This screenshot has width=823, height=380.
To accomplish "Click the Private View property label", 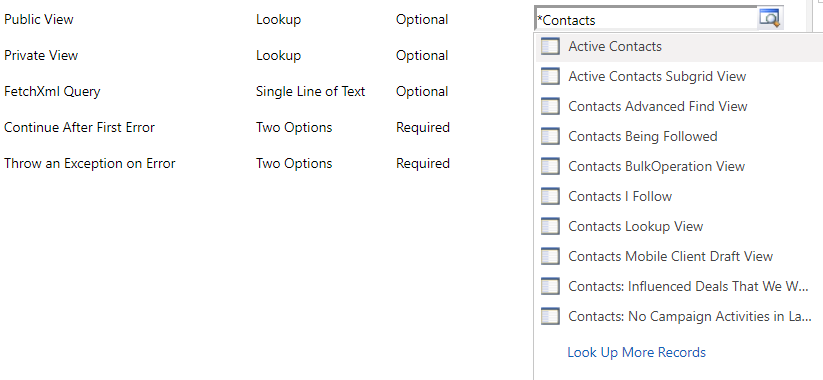I will pyautogui.click(x=41, y=55).
